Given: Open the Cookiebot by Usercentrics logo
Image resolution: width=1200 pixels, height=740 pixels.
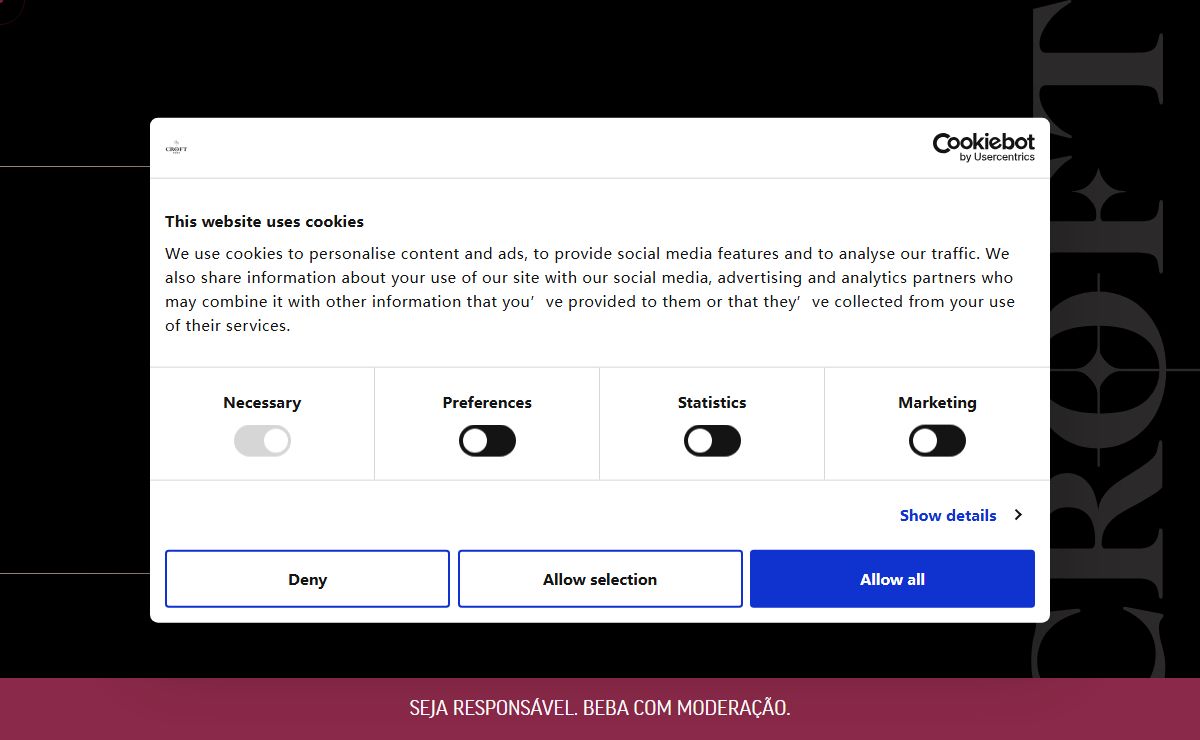Looking at the screenshot, I should coord(983,147).
